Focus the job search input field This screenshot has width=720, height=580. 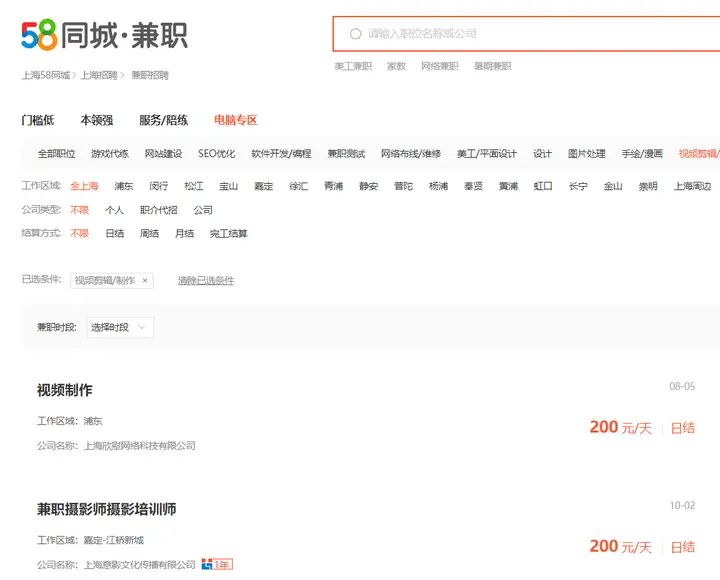[x=526, y=34]
